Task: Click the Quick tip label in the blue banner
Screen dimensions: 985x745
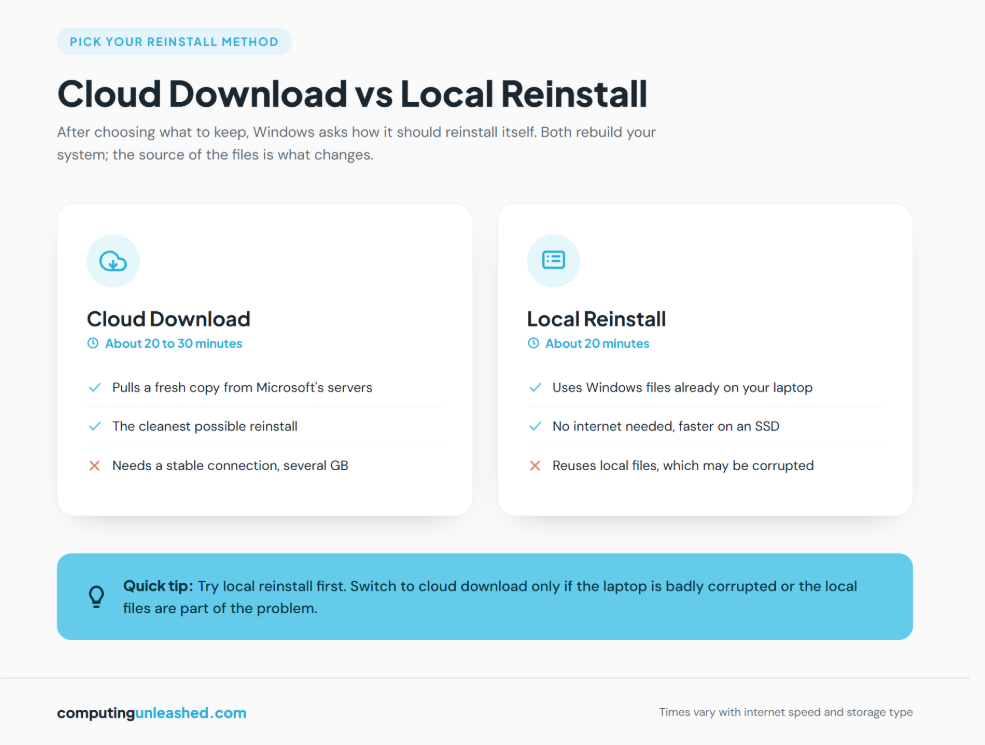Action: coord(158,586)
